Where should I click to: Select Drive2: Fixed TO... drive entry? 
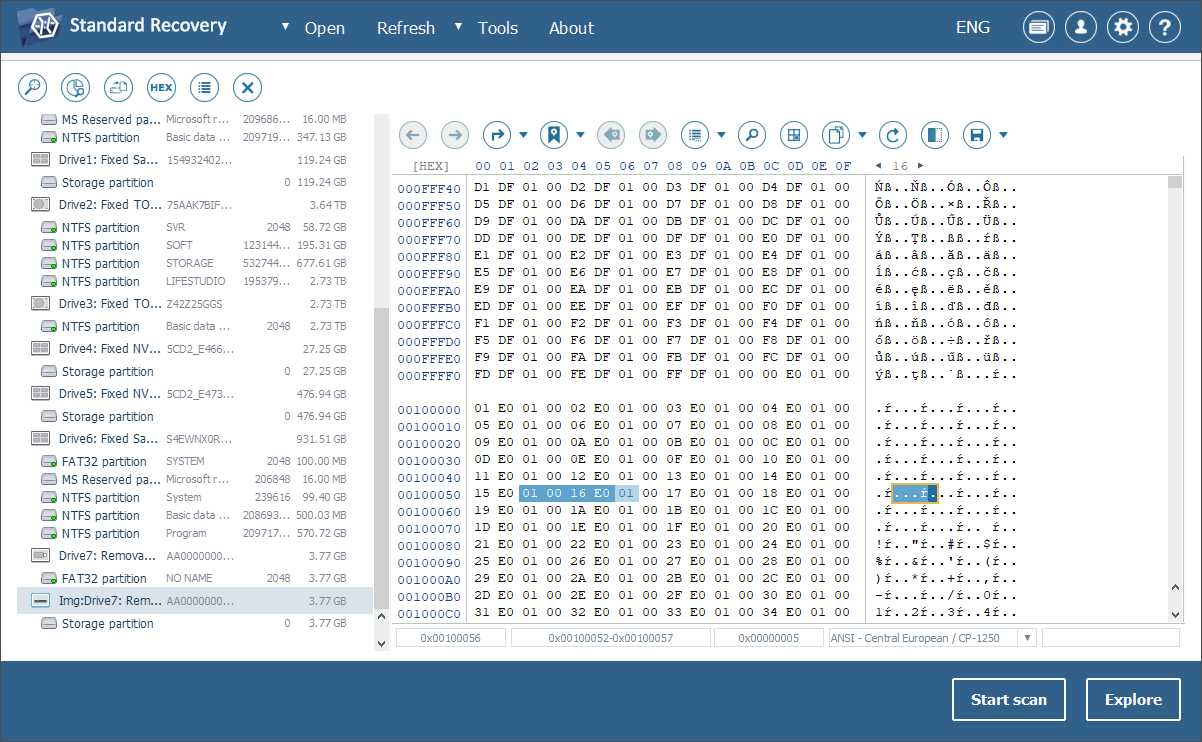194,204
